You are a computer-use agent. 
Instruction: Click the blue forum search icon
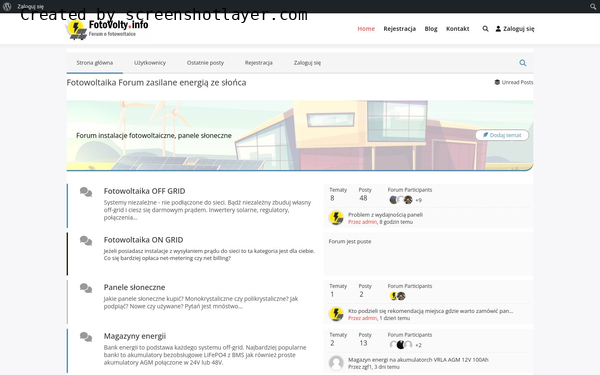pos(523,63)
